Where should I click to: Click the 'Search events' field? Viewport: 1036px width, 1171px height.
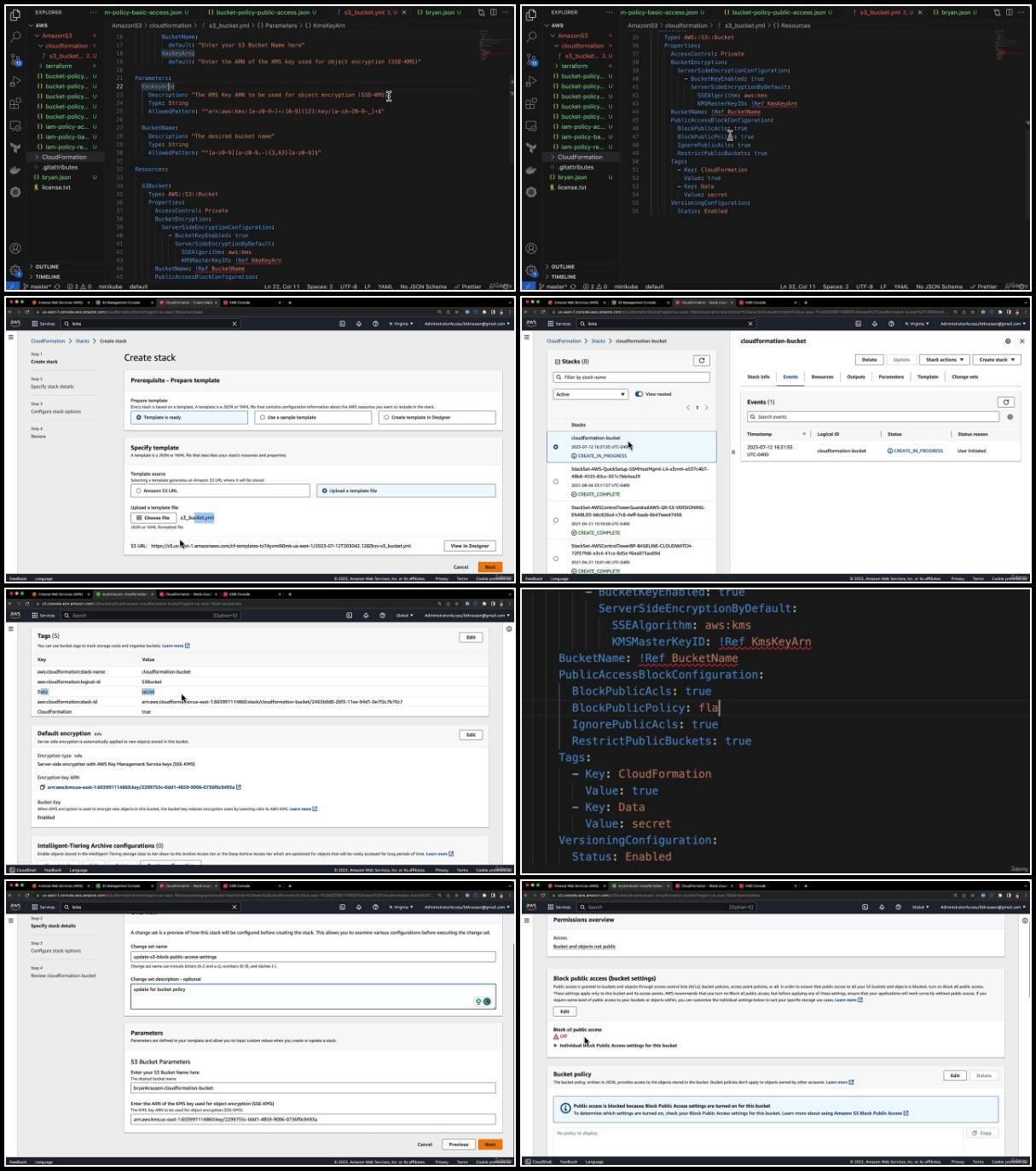coord(873,417)
